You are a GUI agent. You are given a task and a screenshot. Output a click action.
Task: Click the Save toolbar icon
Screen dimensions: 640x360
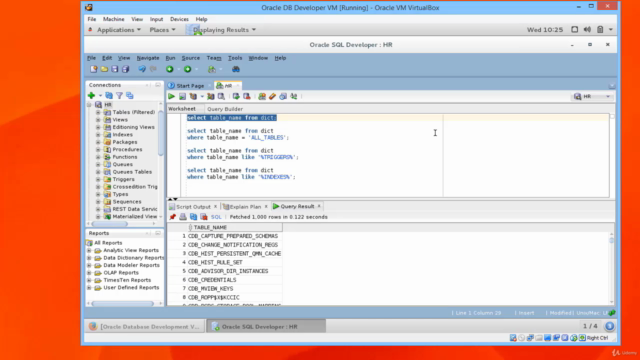pyautogui.click(x=115, y=69)
